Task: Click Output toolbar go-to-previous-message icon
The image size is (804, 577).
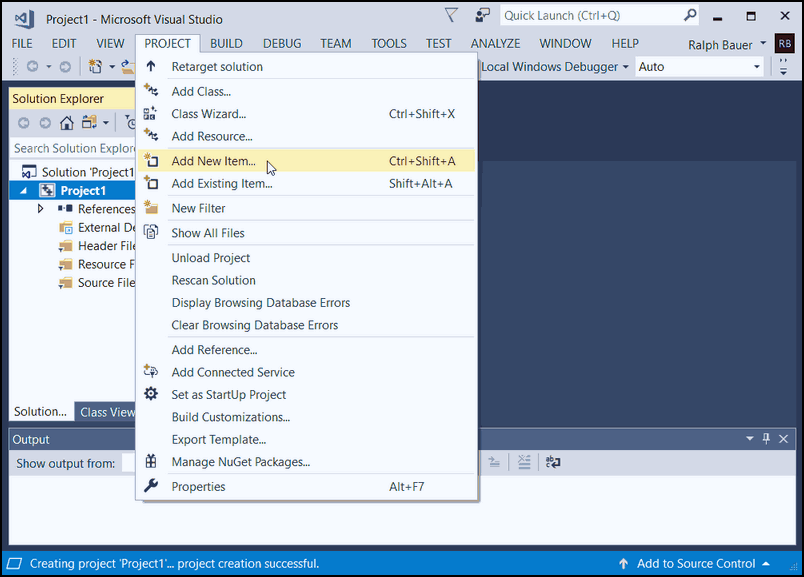Action: pyautogui.click(x=494, y=462)
